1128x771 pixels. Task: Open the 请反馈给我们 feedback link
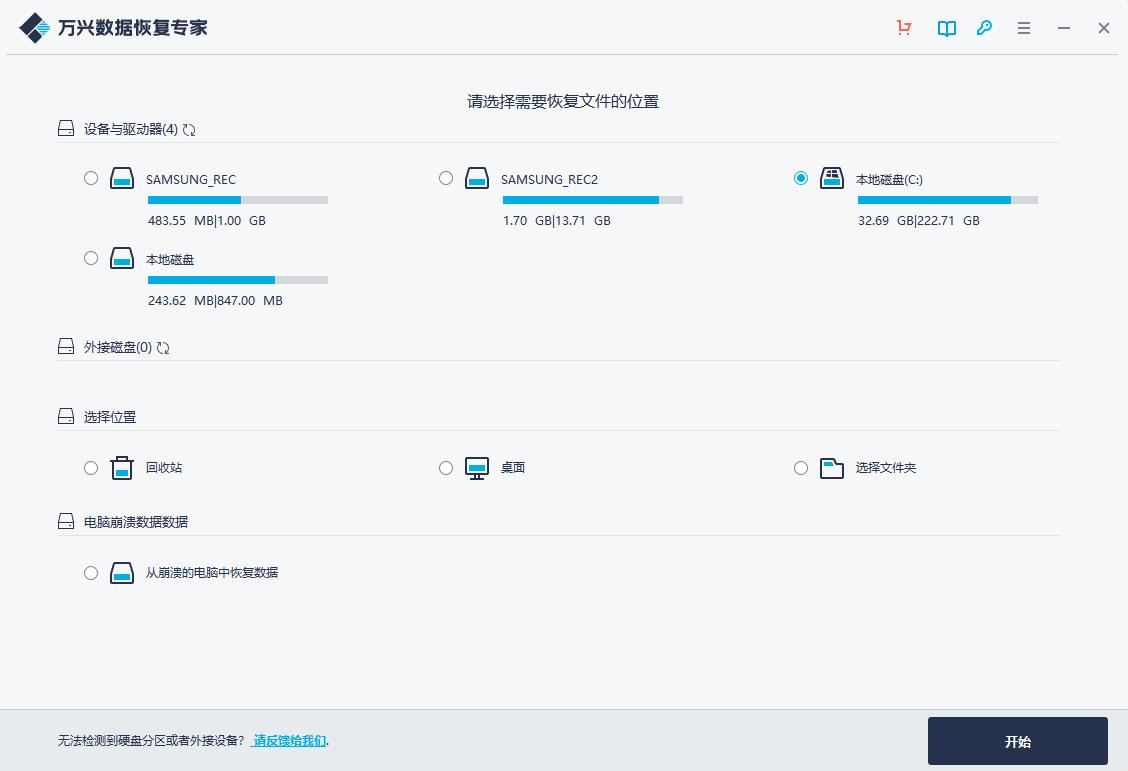pos(288,740)
